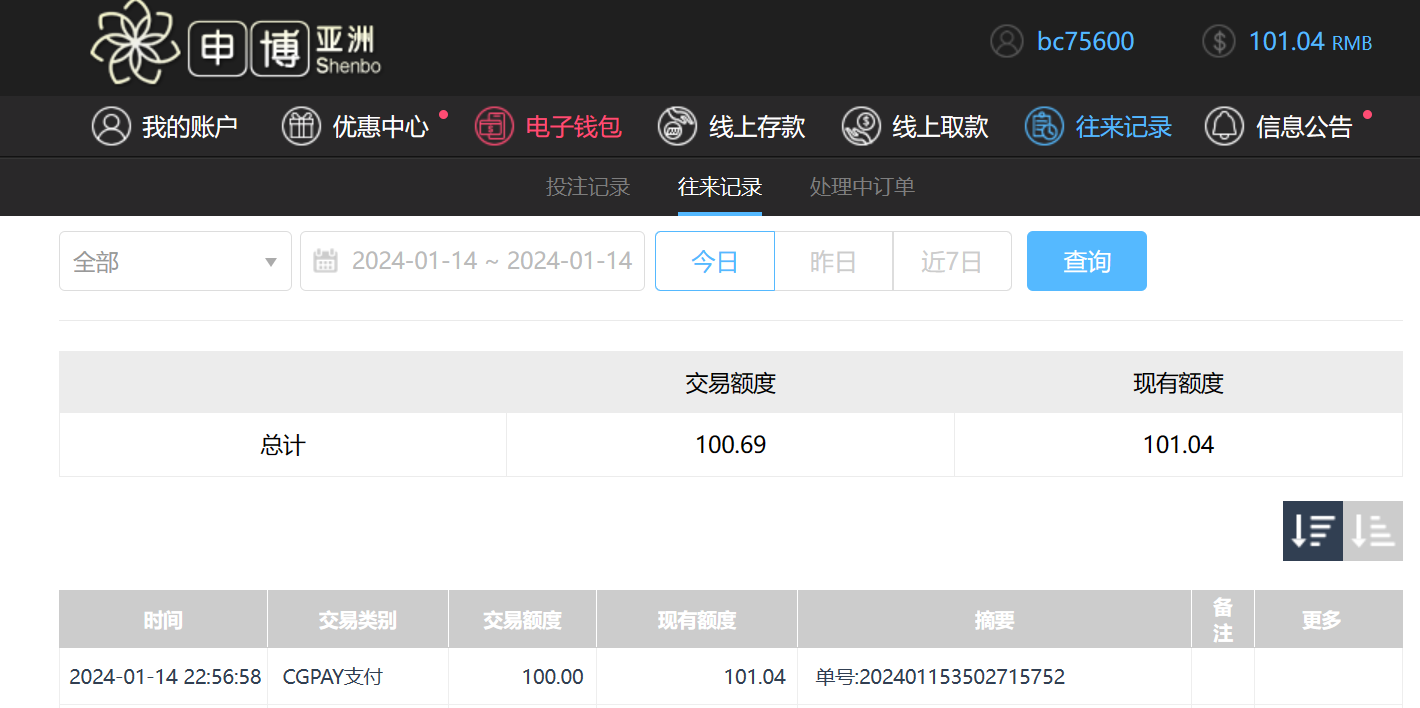Open the 2024-01-14 date range picker
This screenshot has height=708, width=1420.
pos(472,262)
